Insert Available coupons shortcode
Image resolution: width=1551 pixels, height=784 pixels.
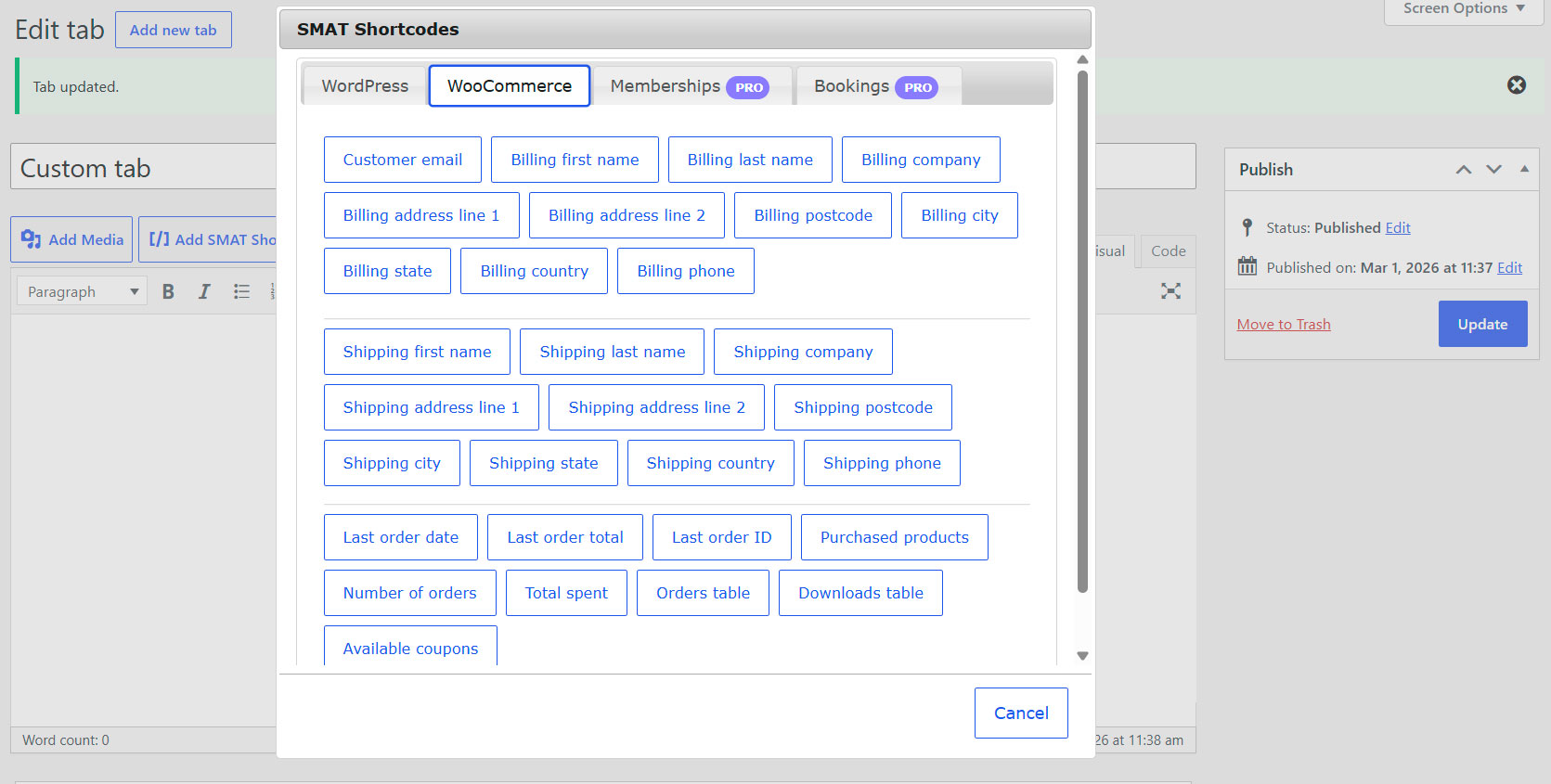coord(410,647)
